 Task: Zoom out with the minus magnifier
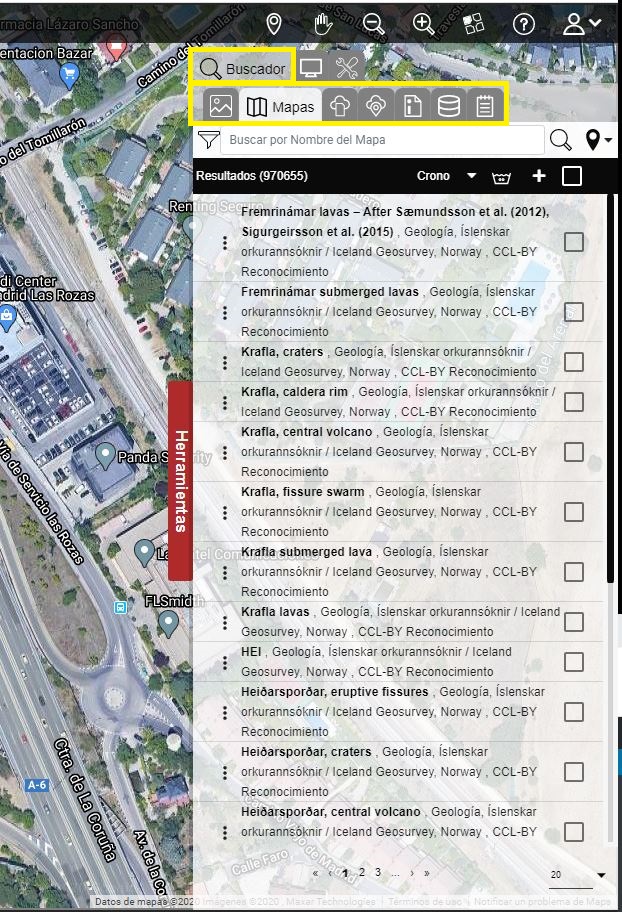tap(373, 24)
